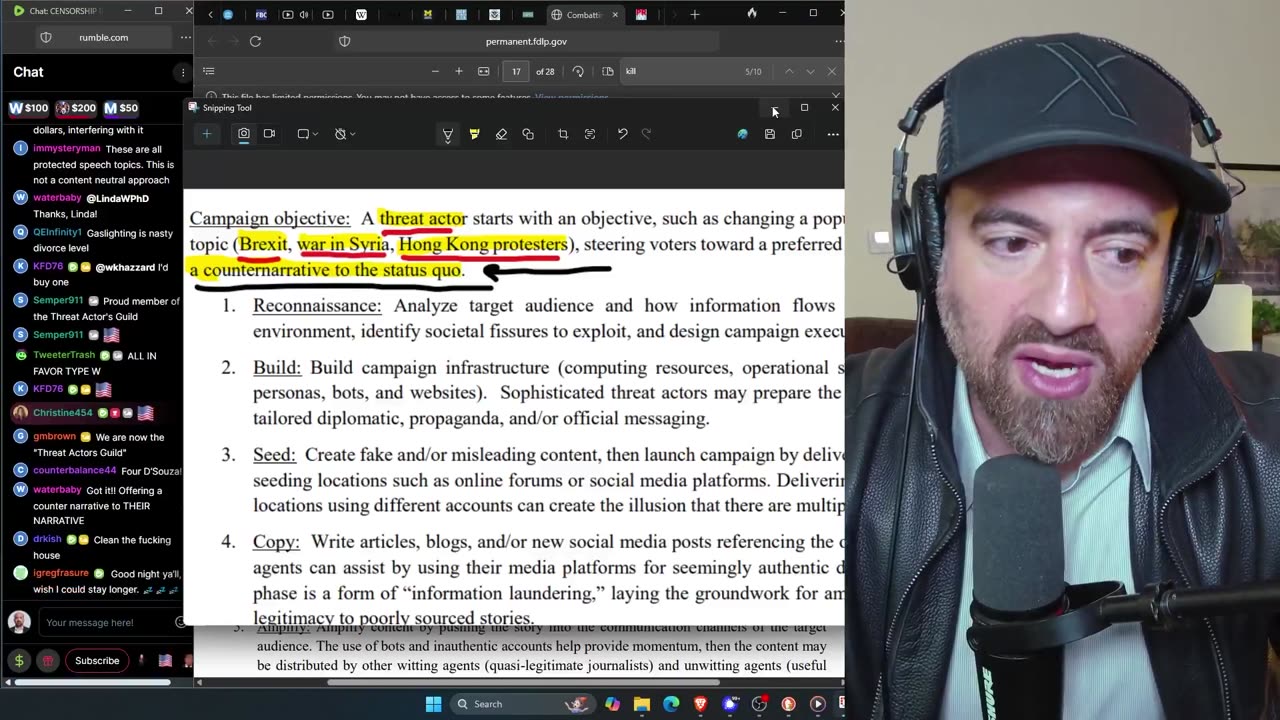This screenshot has height=720, width=1280.
Task: Start a new snip in Snipping Tool
Action: (x=207, y=134)
